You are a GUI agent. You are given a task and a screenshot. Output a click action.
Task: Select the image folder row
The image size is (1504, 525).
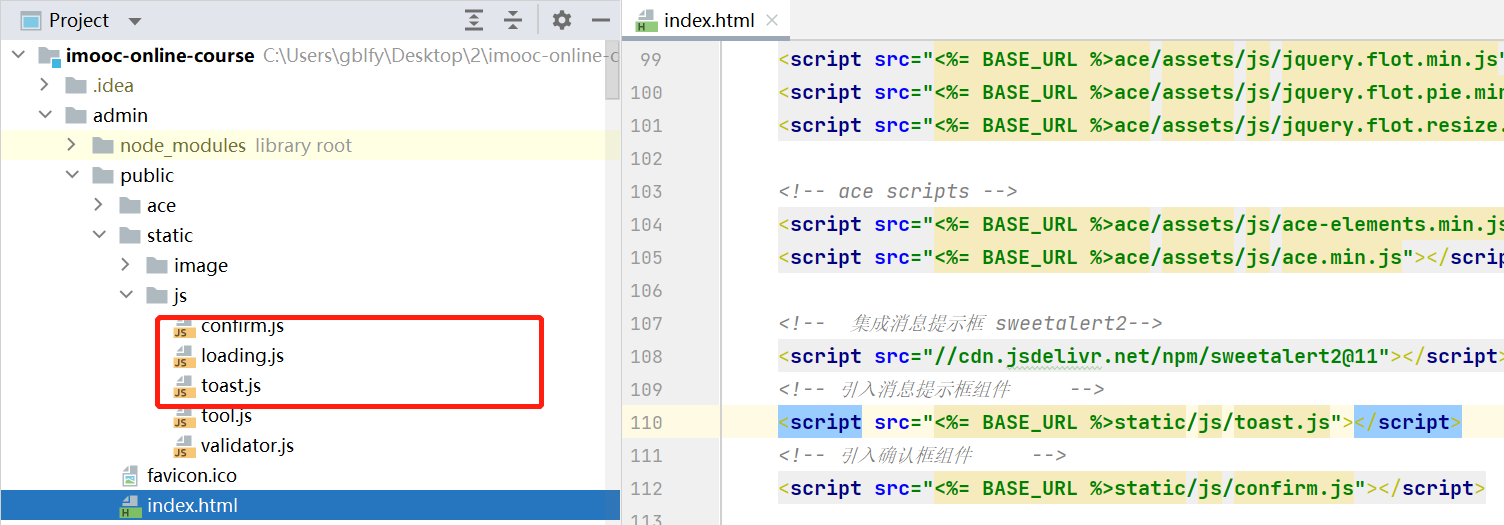(x=201, y=265)
